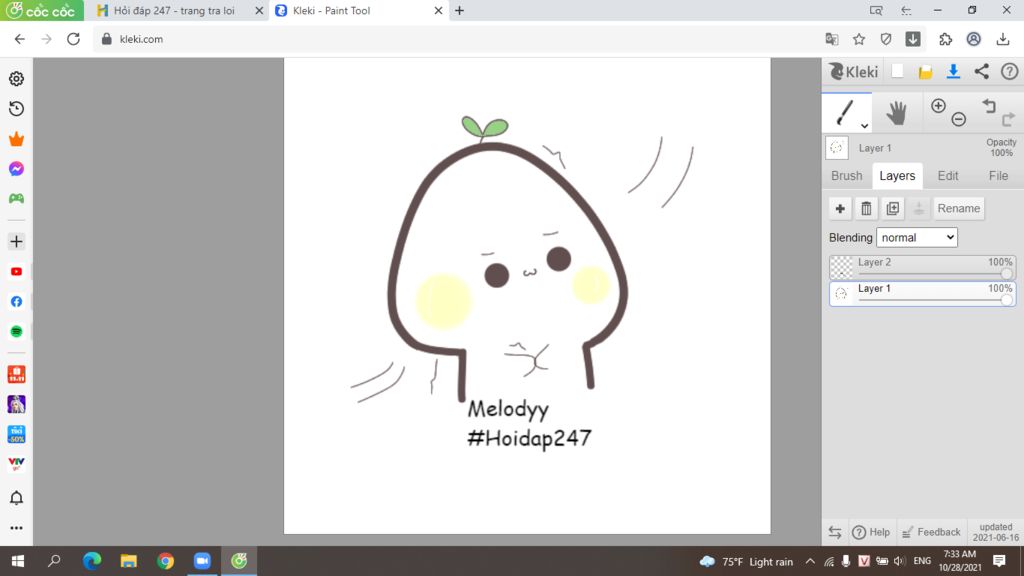This screenshot has width=1024, height=576.
Task: Switch to Hỏi đáp 247 browser tab
Action: click(174, 10)
